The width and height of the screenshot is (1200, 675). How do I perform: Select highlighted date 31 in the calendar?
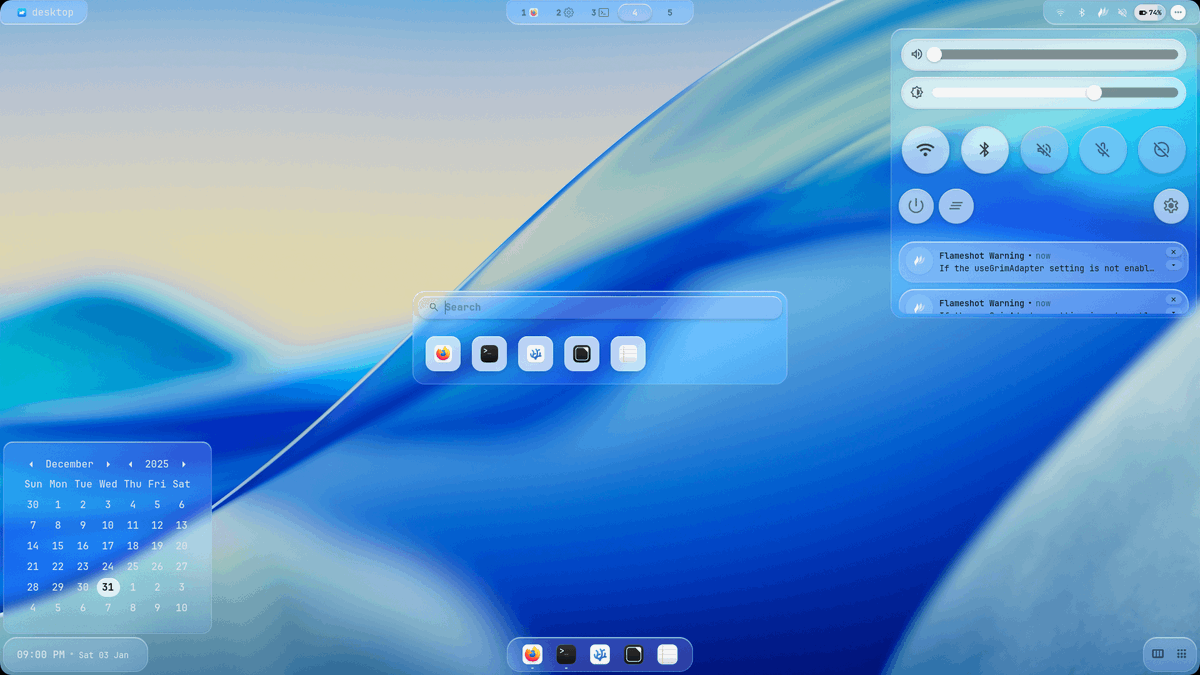(x=108, y=587)
